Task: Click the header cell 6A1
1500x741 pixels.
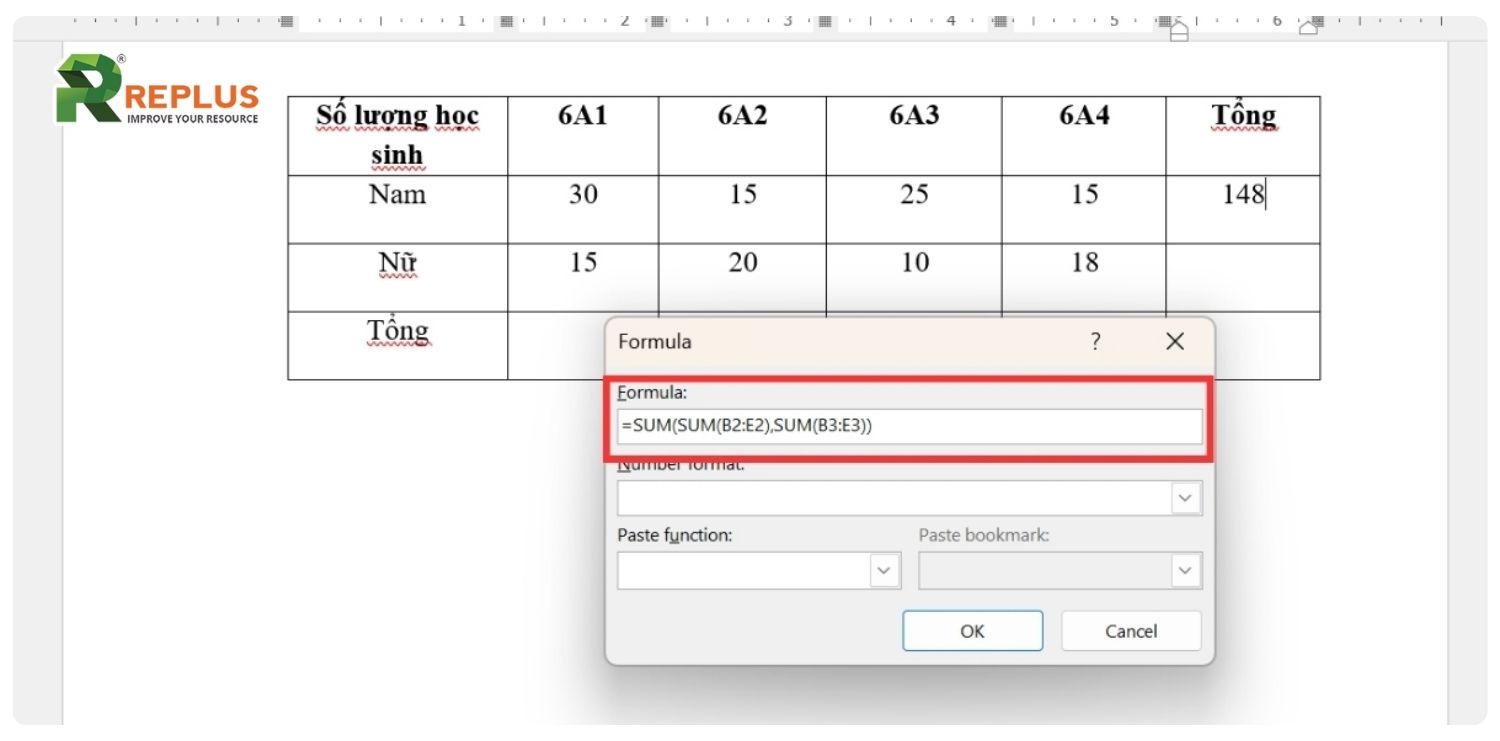Action: [x=583, y=136]
